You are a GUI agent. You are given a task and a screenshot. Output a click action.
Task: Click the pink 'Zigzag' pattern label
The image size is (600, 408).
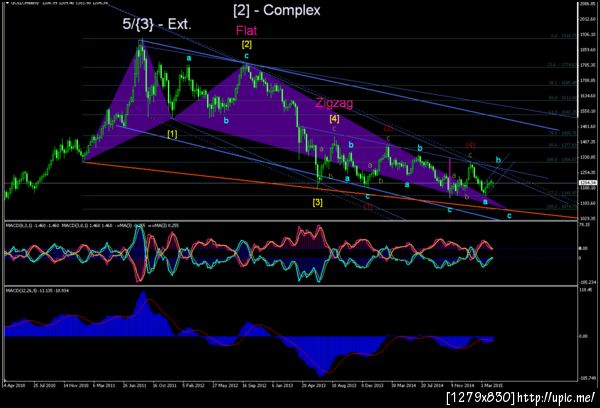[x=334, y=103]
